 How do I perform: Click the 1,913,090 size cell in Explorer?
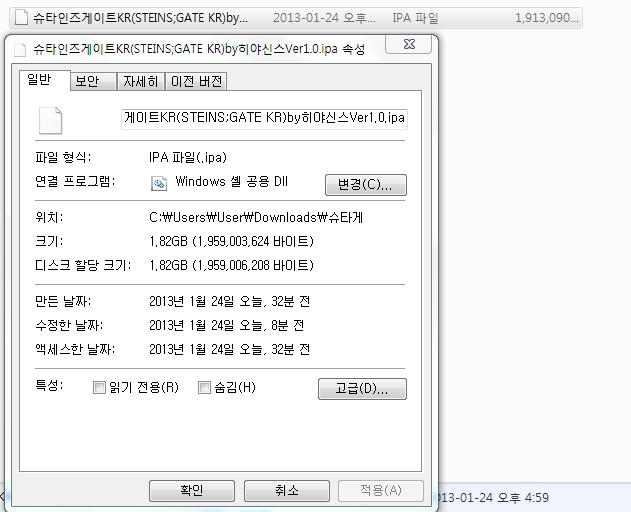click(546, 18)
